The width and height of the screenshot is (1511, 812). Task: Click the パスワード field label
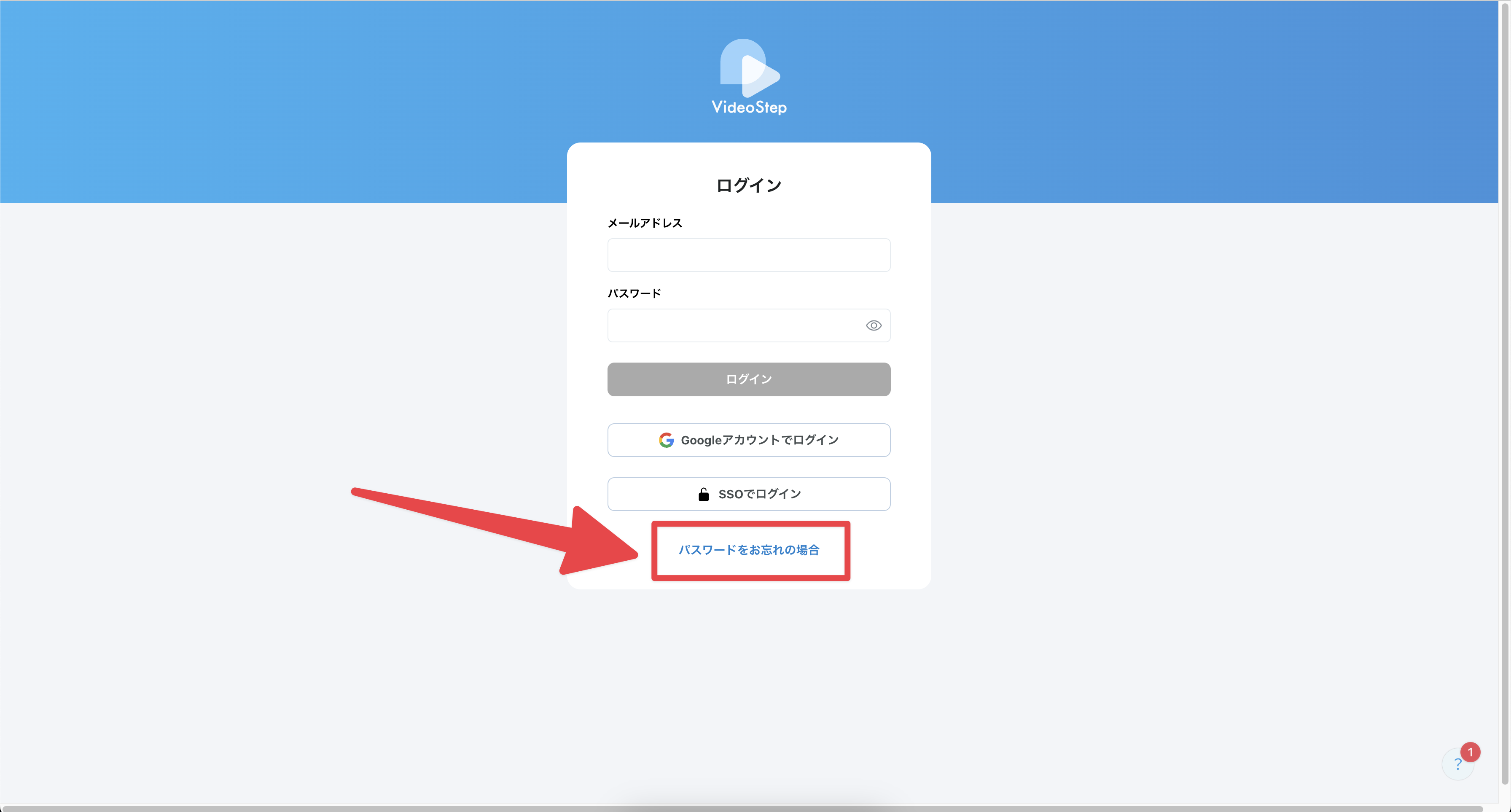634,293
